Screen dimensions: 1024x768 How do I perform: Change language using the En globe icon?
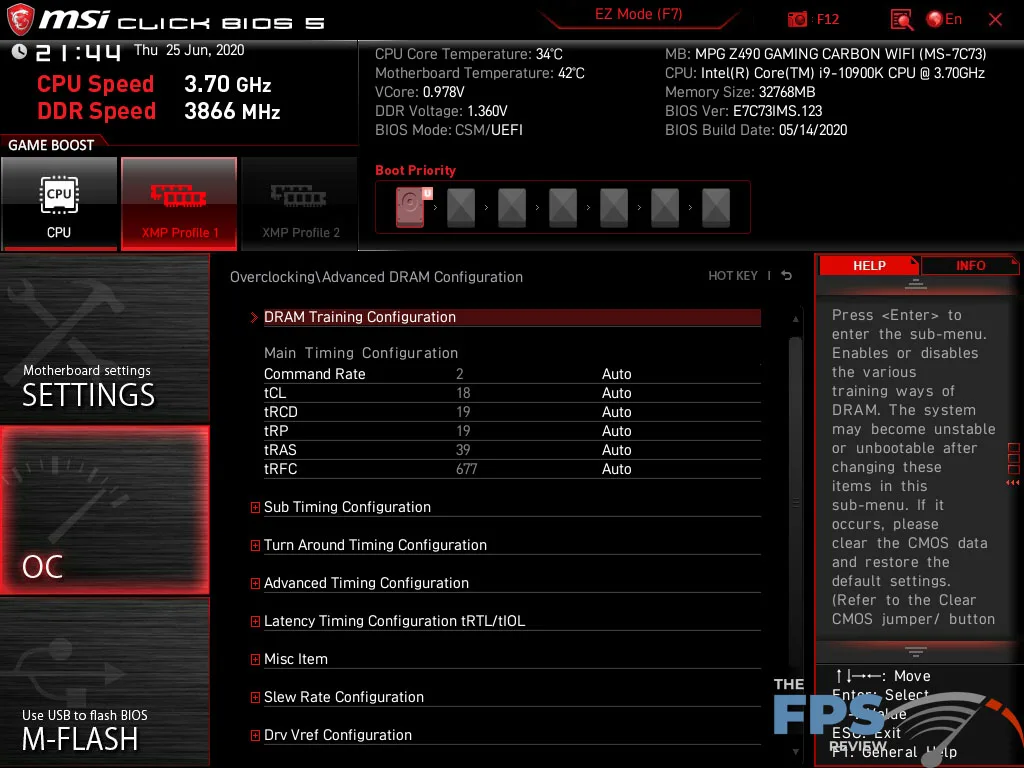pos(944,20)
